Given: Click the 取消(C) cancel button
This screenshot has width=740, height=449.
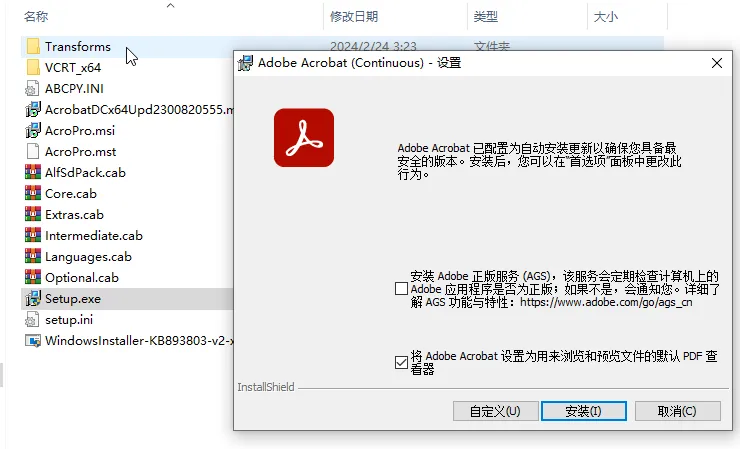Looking at the screenshot, I should pos(677,411).
